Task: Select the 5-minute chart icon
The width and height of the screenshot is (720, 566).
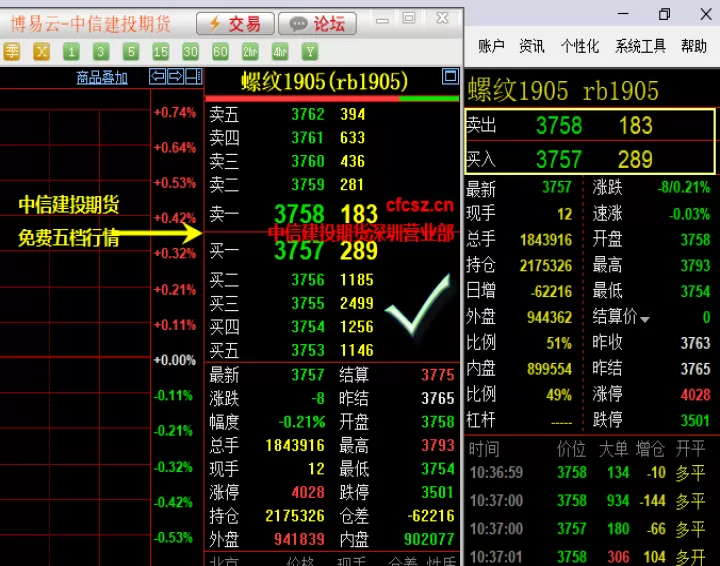Action: tap(131, 51)
